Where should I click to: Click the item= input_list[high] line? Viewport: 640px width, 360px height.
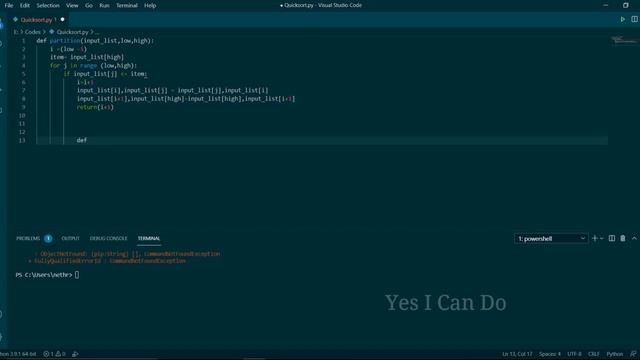click(87, 57)
